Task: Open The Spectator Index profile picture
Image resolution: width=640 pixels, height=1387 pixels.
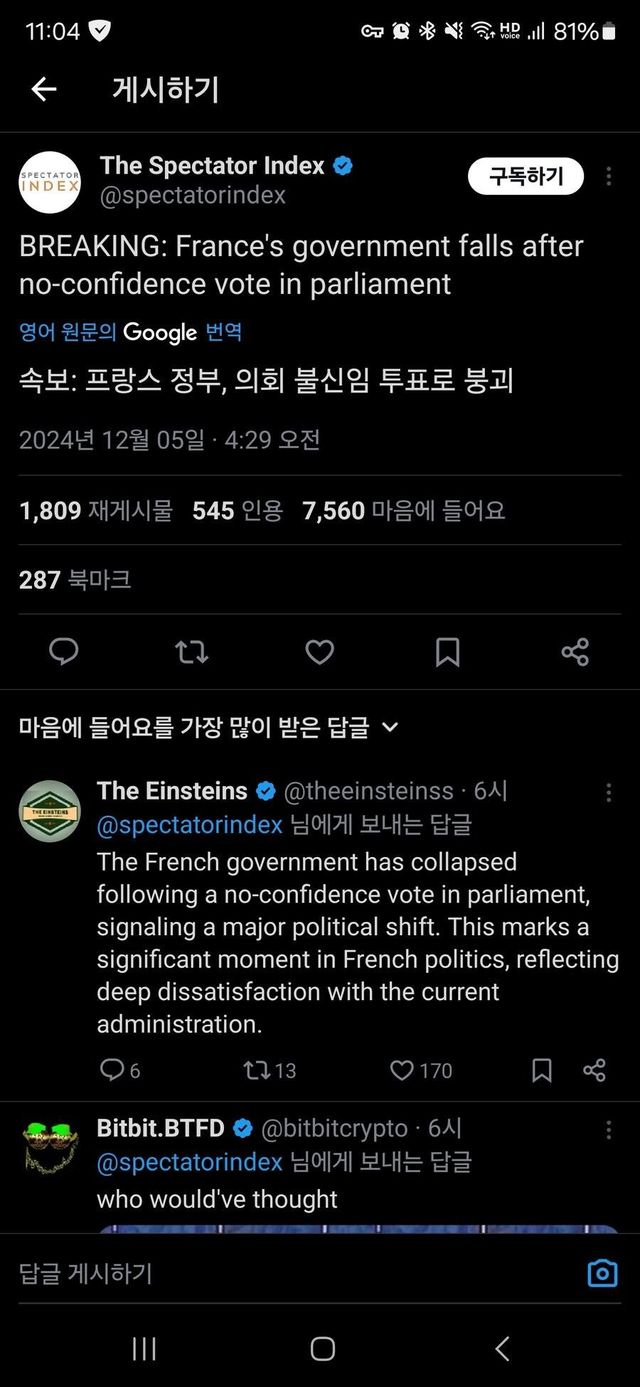Action: pos(50,182)
